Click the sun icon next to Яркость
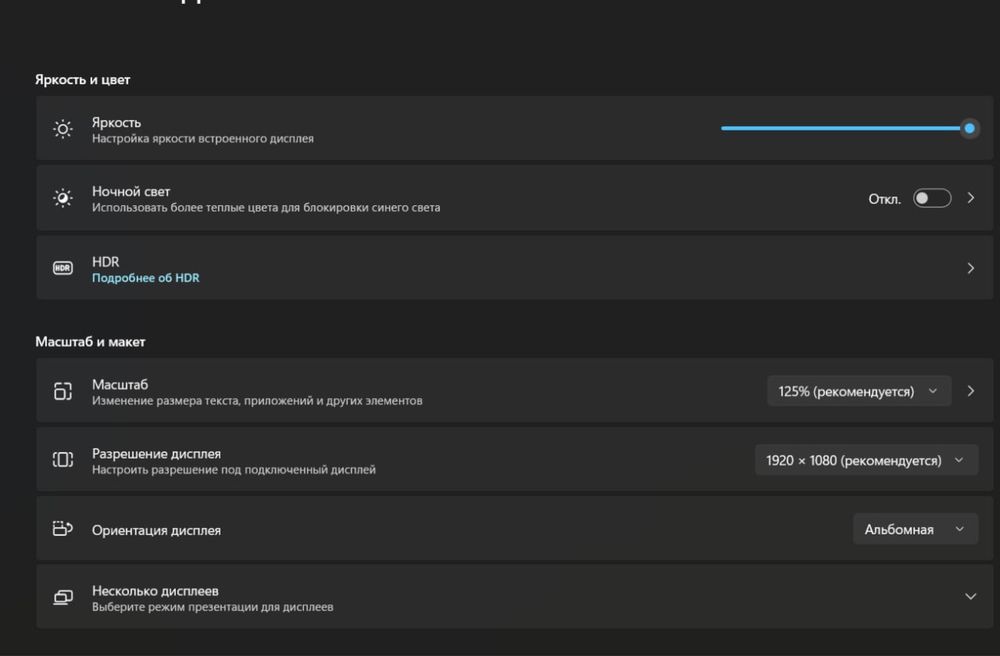Viewport: 1000px width, 656px height. click(x=62, y=129)
